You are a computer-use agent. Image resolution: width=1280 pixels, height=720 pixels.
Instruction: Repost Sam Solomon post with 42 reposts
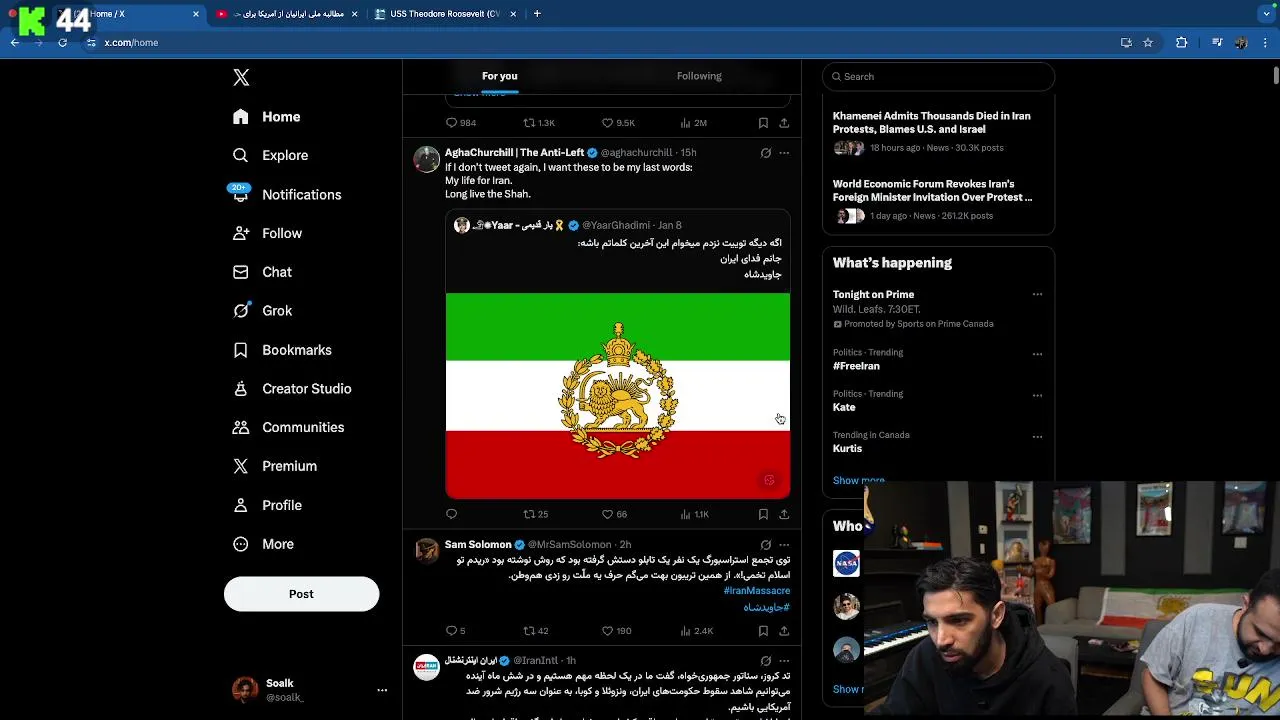click(536, 631)
